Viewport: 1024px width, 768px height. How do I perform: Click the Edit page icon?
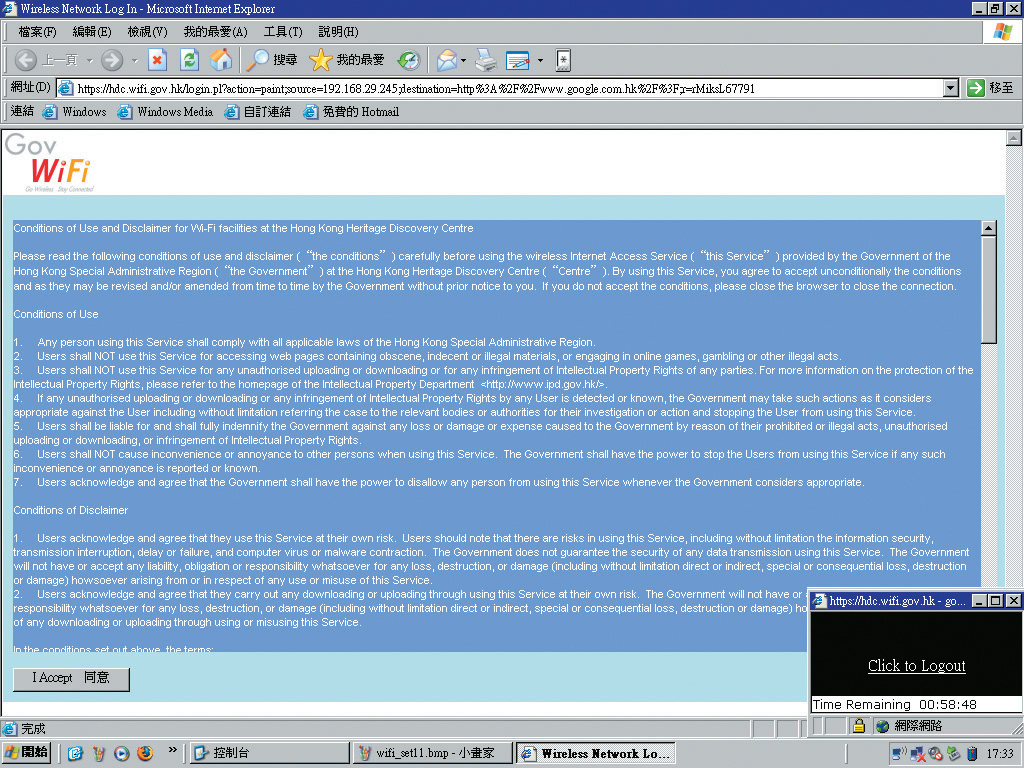[x=518, y=60]
